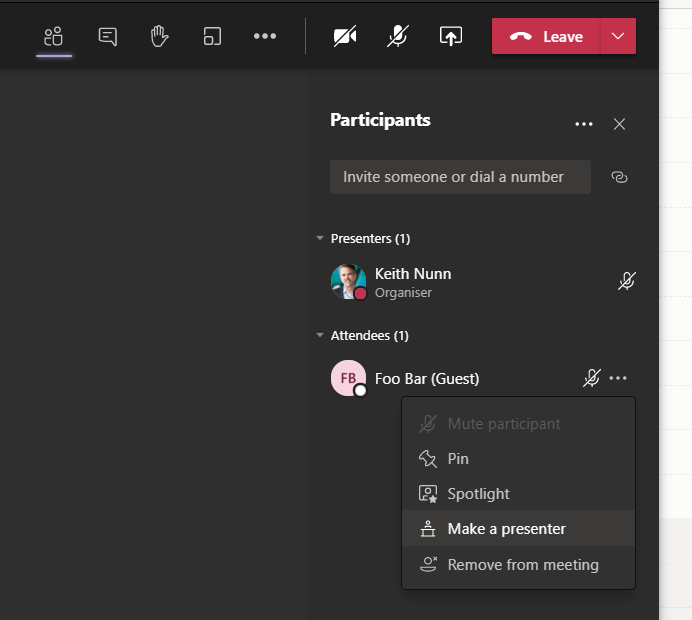The height and width of the screenshot is (620, 692).
Task: Choose Mute participant in the context menu
Action: 518,424
